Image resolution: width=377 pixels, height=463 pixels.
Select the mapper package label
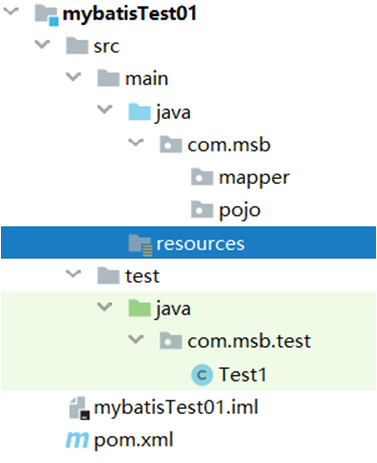pyautogui.click(x=254, y=179)
